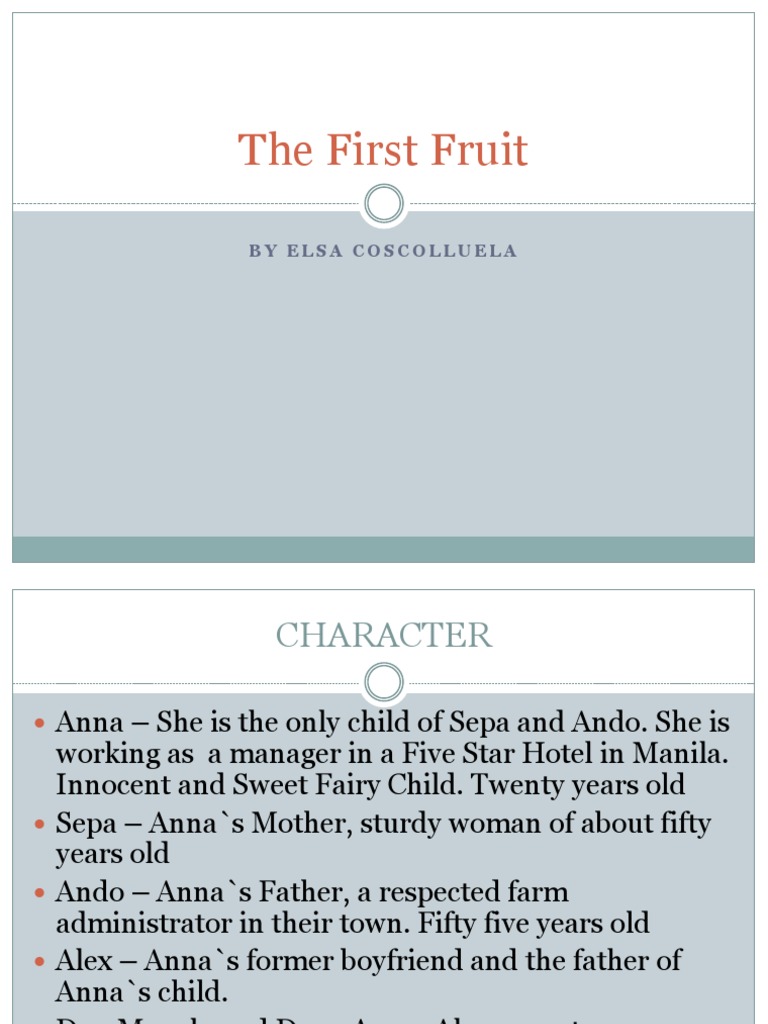The image size is (768, 1024).
Task: Click the empty gray area of title slide
Action: pos(383,400)
